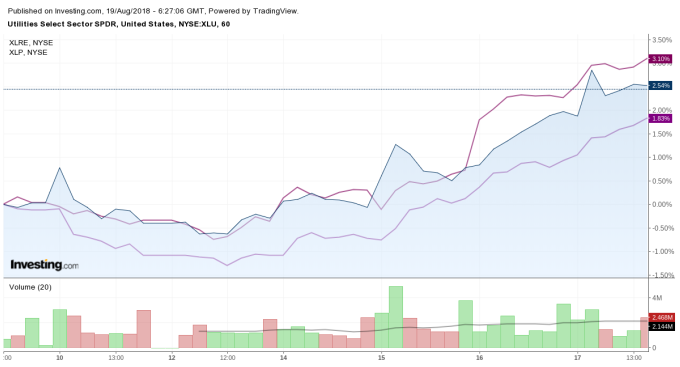Click the date label 10 on time axis

59,358
